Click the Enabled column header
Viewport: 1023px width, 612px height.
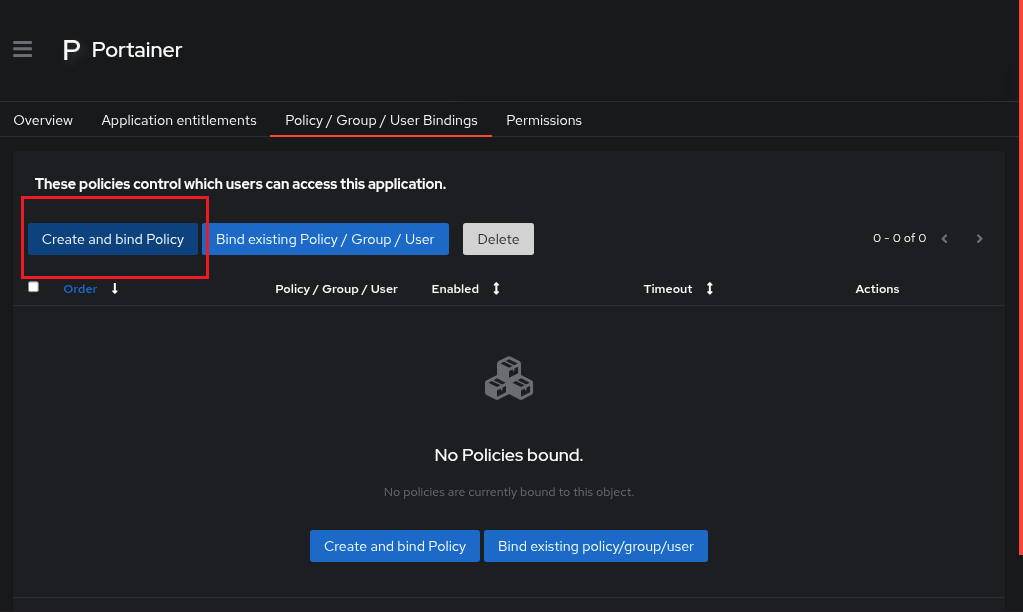point(455,289)
